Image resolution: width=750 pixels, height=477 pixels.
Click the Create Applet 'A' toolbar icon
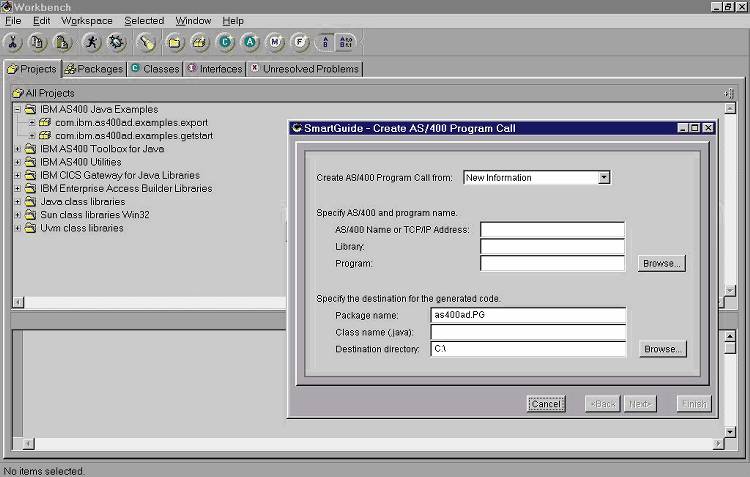[x=250, y=43]
